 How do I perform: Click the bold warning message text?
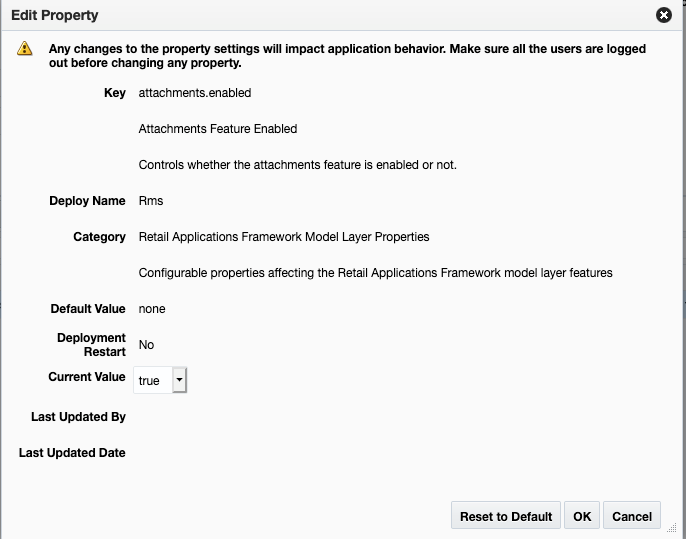[x=346, y=56]
